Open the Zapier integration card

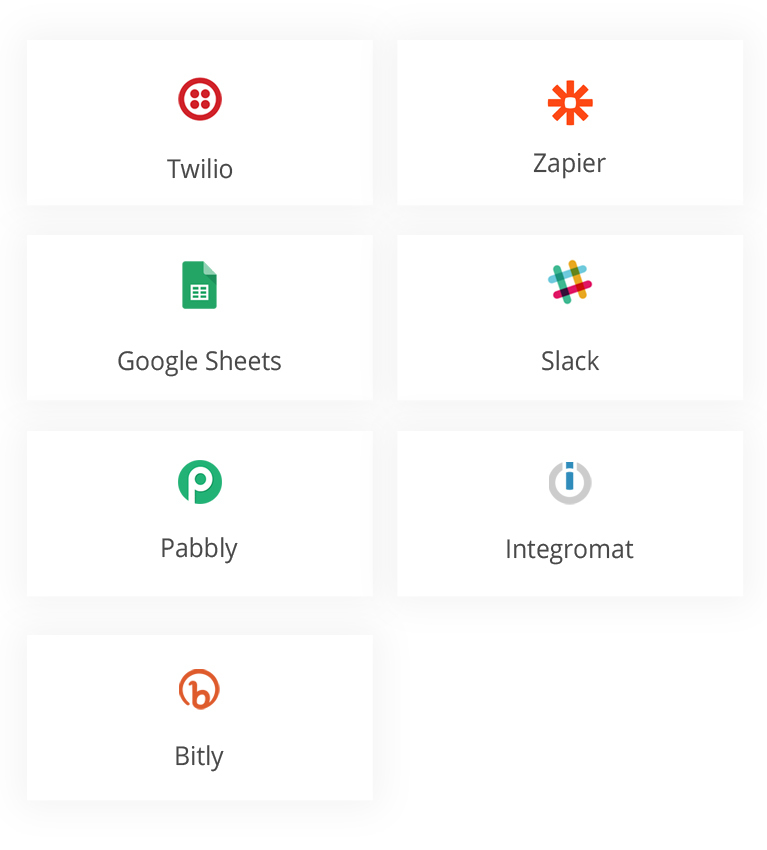570,123
